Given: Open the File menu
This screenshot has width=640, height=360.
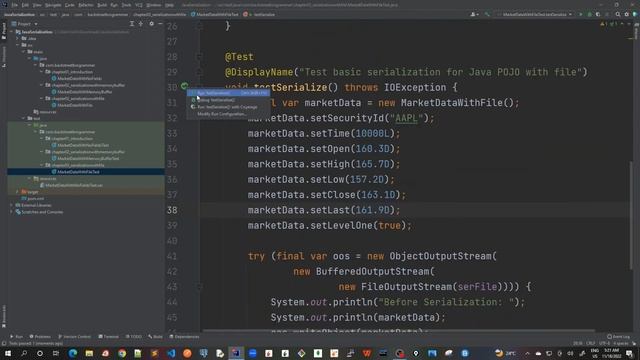Looking at the screenshot, I should (15, 5).
